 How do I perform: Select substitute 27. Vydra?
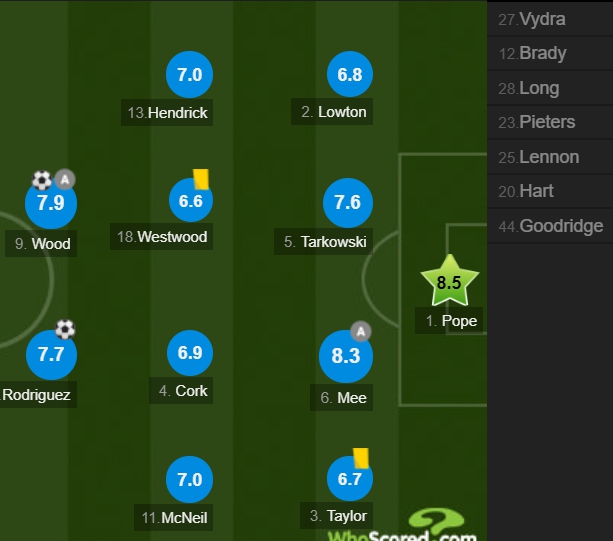click(x=550, y=19)
